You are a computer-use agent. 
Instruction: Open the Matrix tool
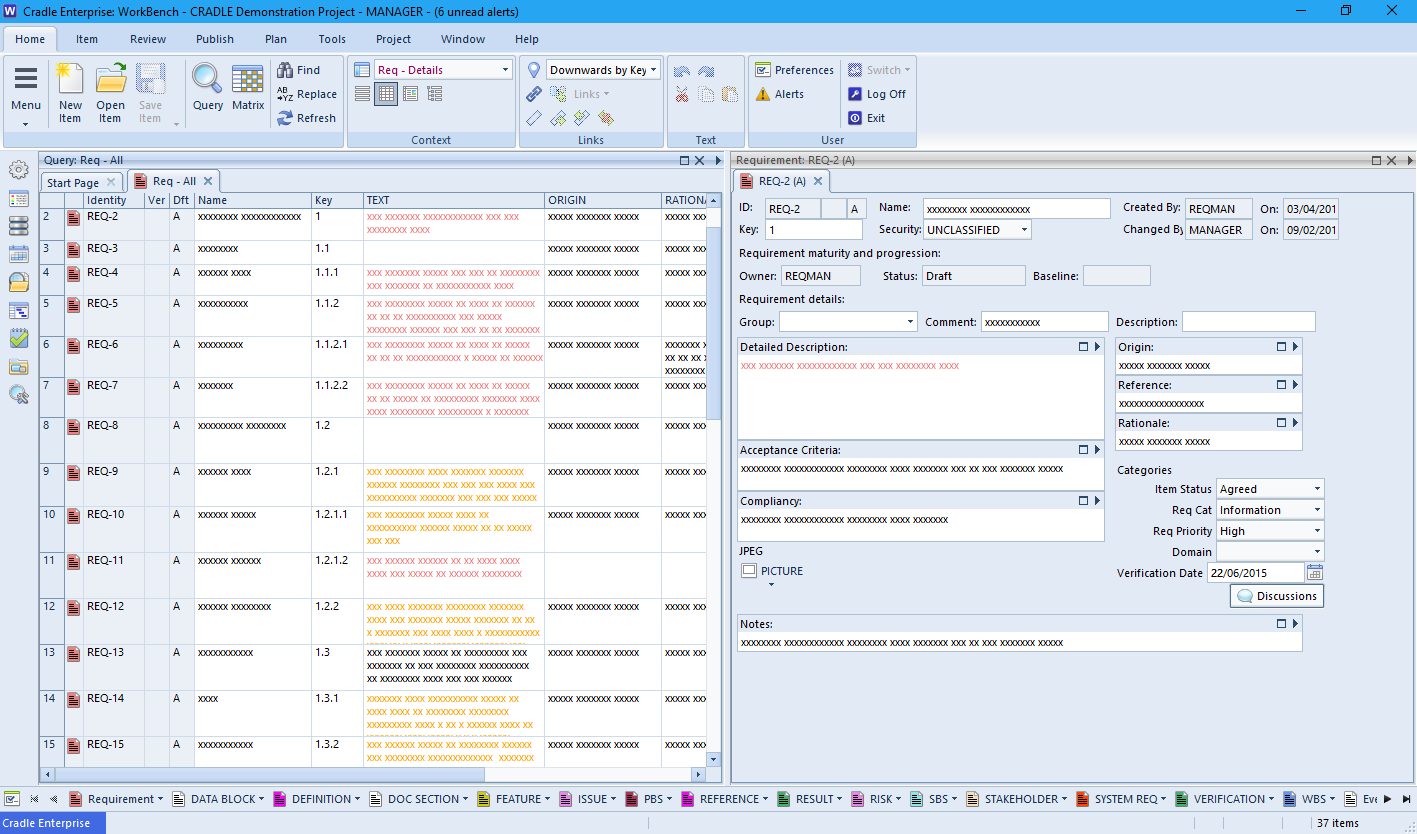(x=248, y=87)
